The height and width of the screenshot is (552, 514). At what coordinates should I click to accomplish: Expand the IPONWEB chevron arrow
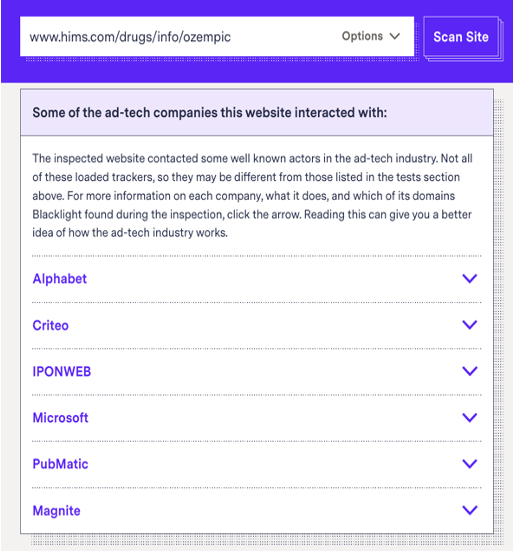point(470,371)
